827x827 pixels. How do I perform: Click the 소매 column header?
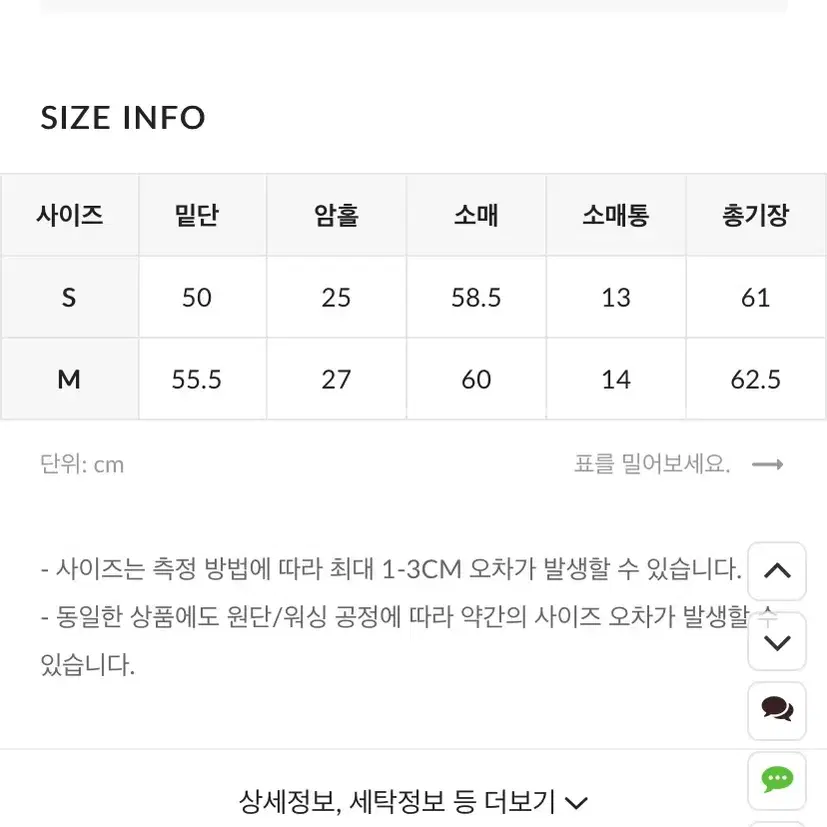[x=476, y=215]
